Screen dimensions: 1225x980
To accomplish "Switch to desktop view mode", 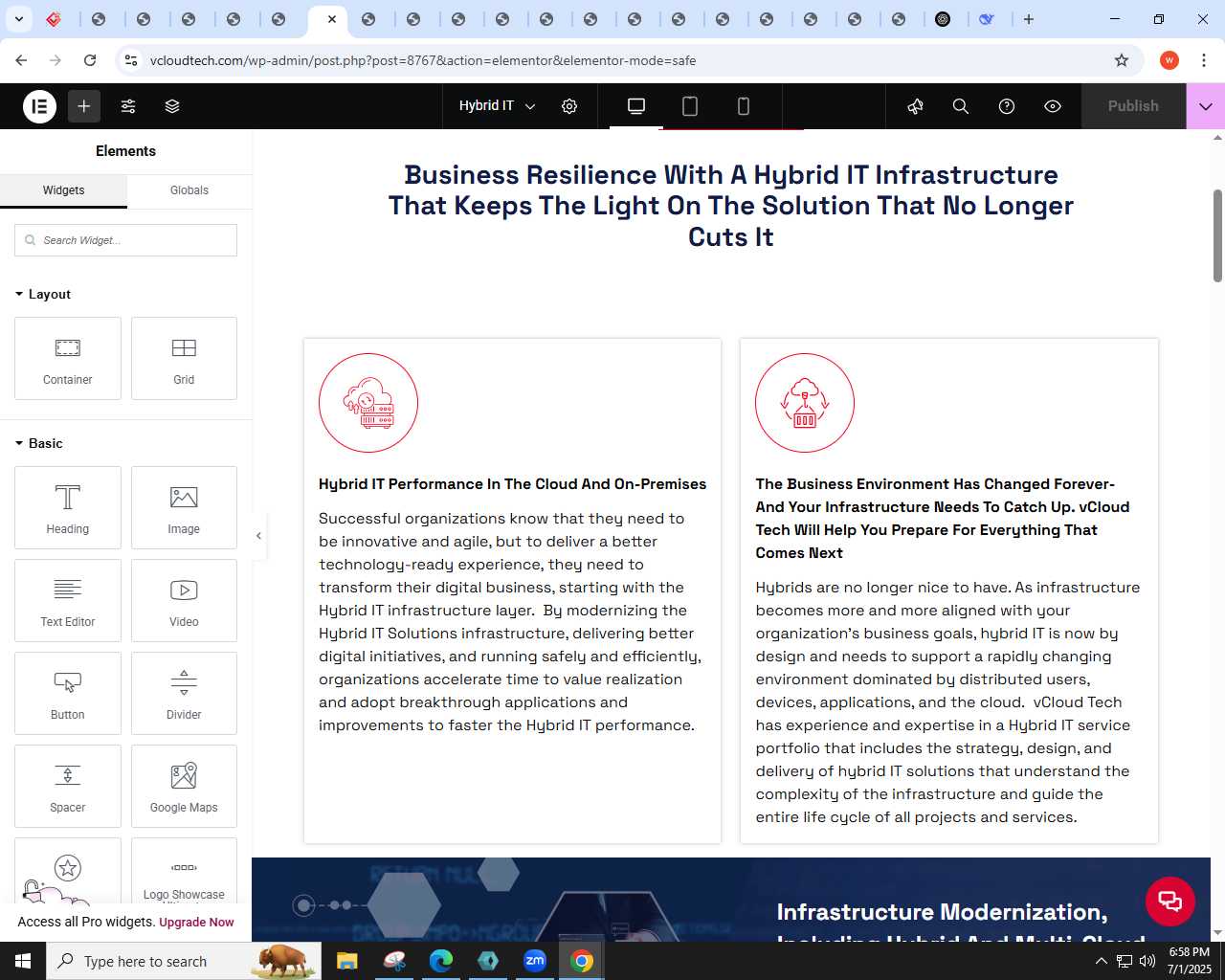I will [636, 106].
